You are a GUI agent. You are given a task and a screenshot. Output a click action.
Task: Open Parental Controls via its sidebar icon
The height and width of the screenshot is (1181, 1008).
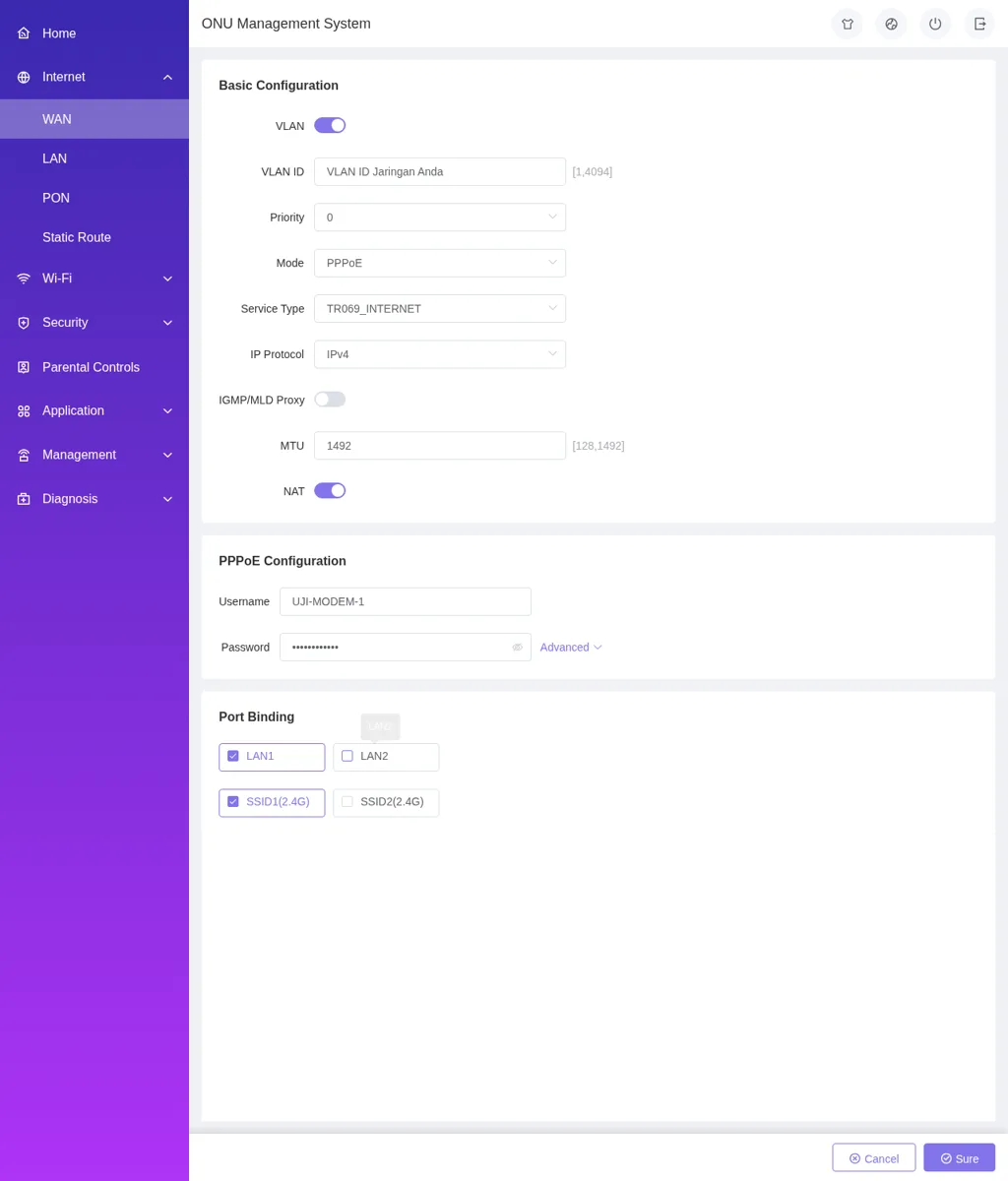pyautogui.click(x=24, y=367)
